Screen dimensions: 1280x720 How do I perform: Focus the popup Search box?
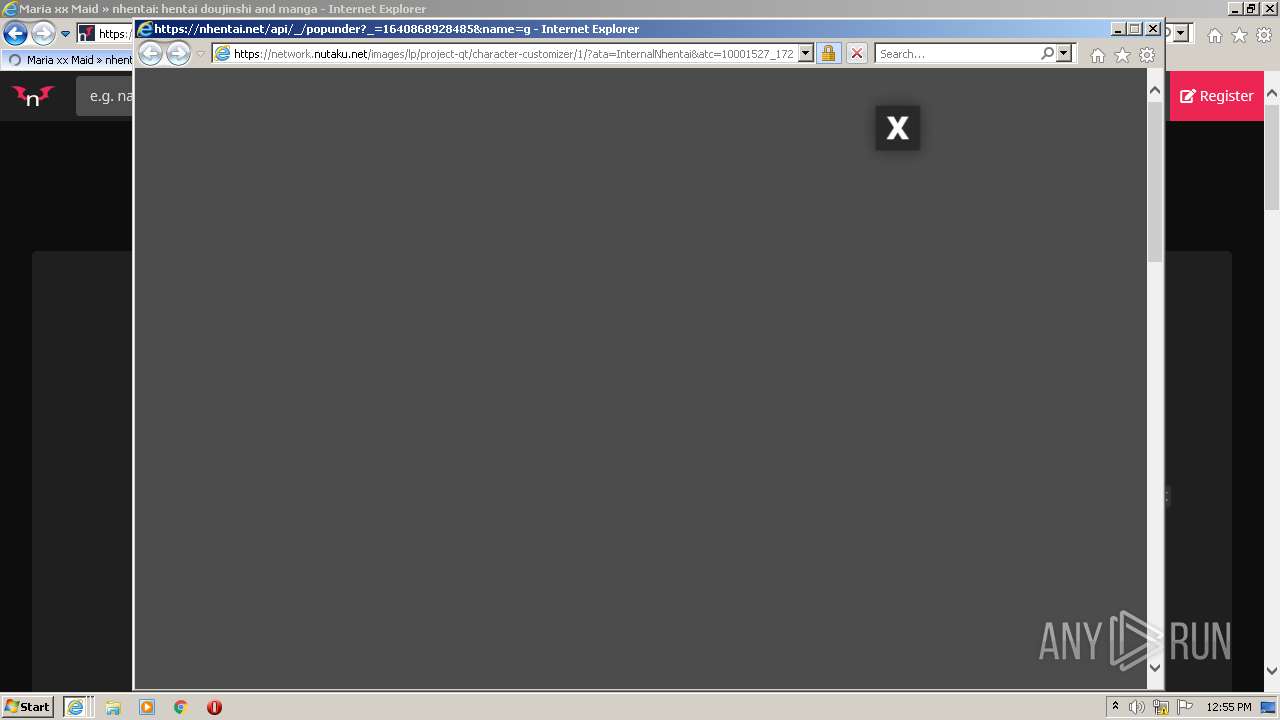point(958,54)
